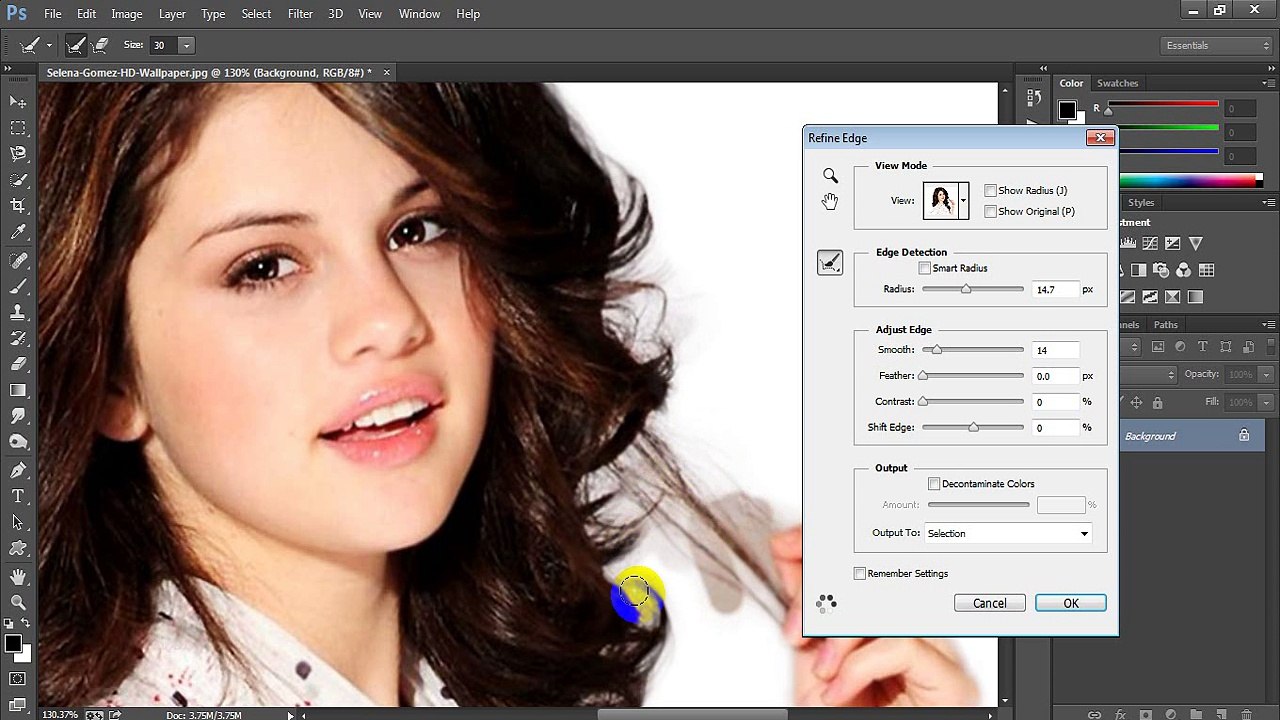Image resolution: width=1280 pixels, height=720 pixels.
Task: Select the Rectangular Marquee tool
Action: pos(18,128)
